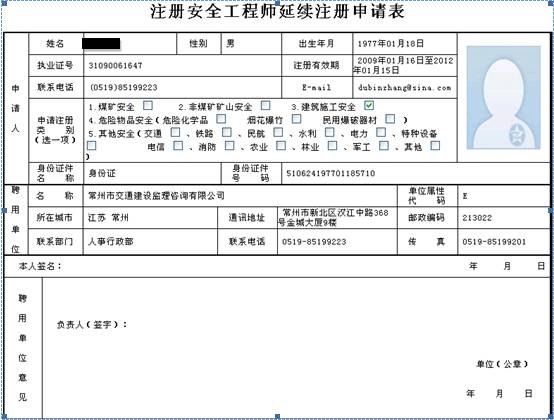This screenshot has height=420, width=554.
Task: Click the E-mail address value
Action: [x=405, y=88]
